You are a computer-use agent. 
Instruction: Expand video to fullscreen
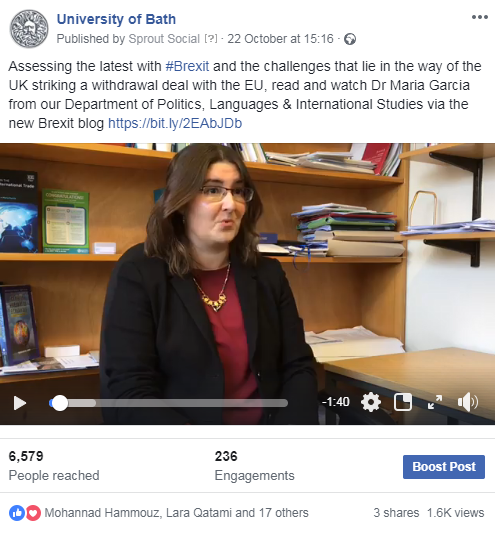coord(434,402)
